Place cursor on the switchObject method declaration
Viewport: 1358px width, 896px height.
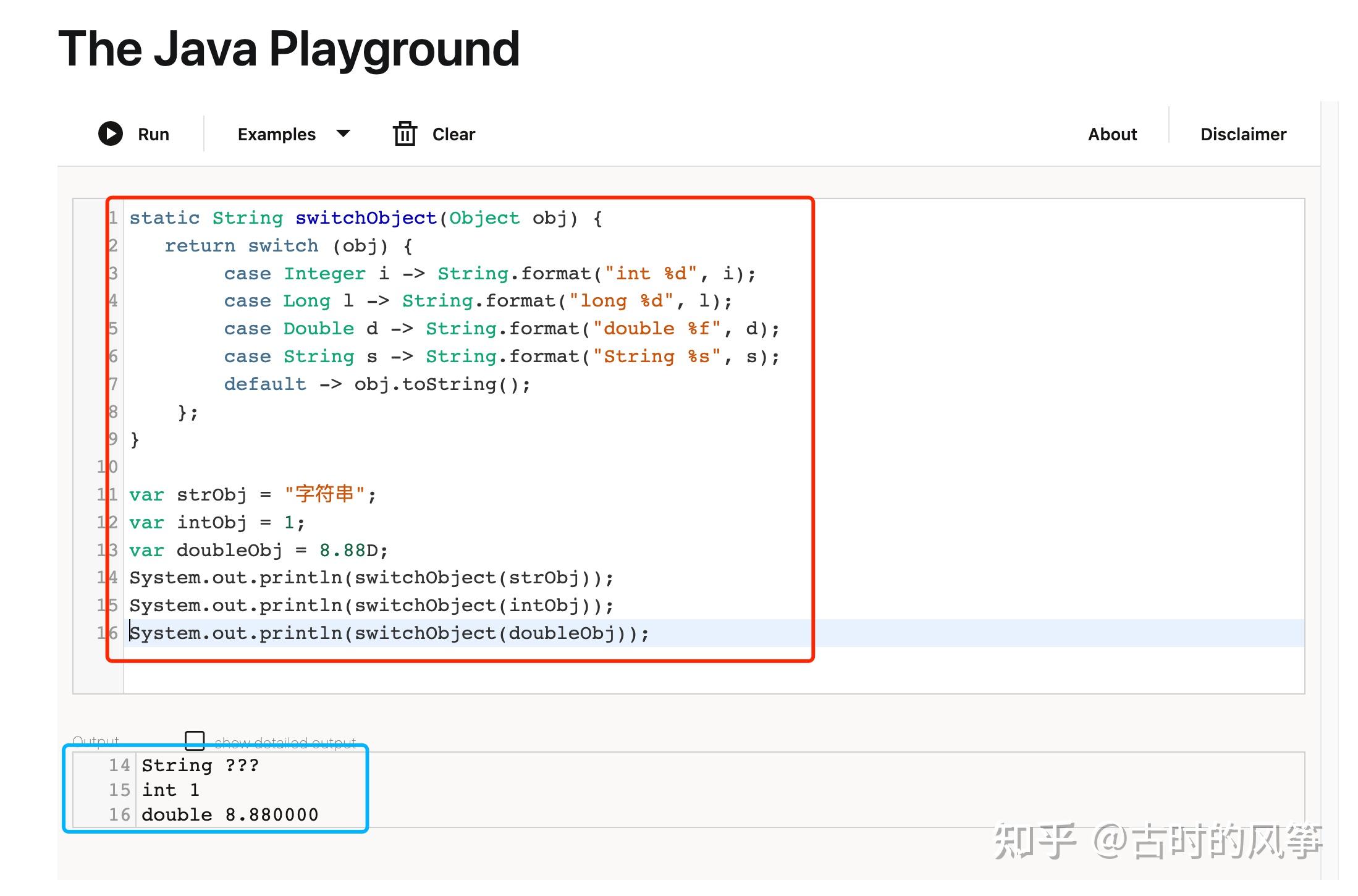click(365, 218)
